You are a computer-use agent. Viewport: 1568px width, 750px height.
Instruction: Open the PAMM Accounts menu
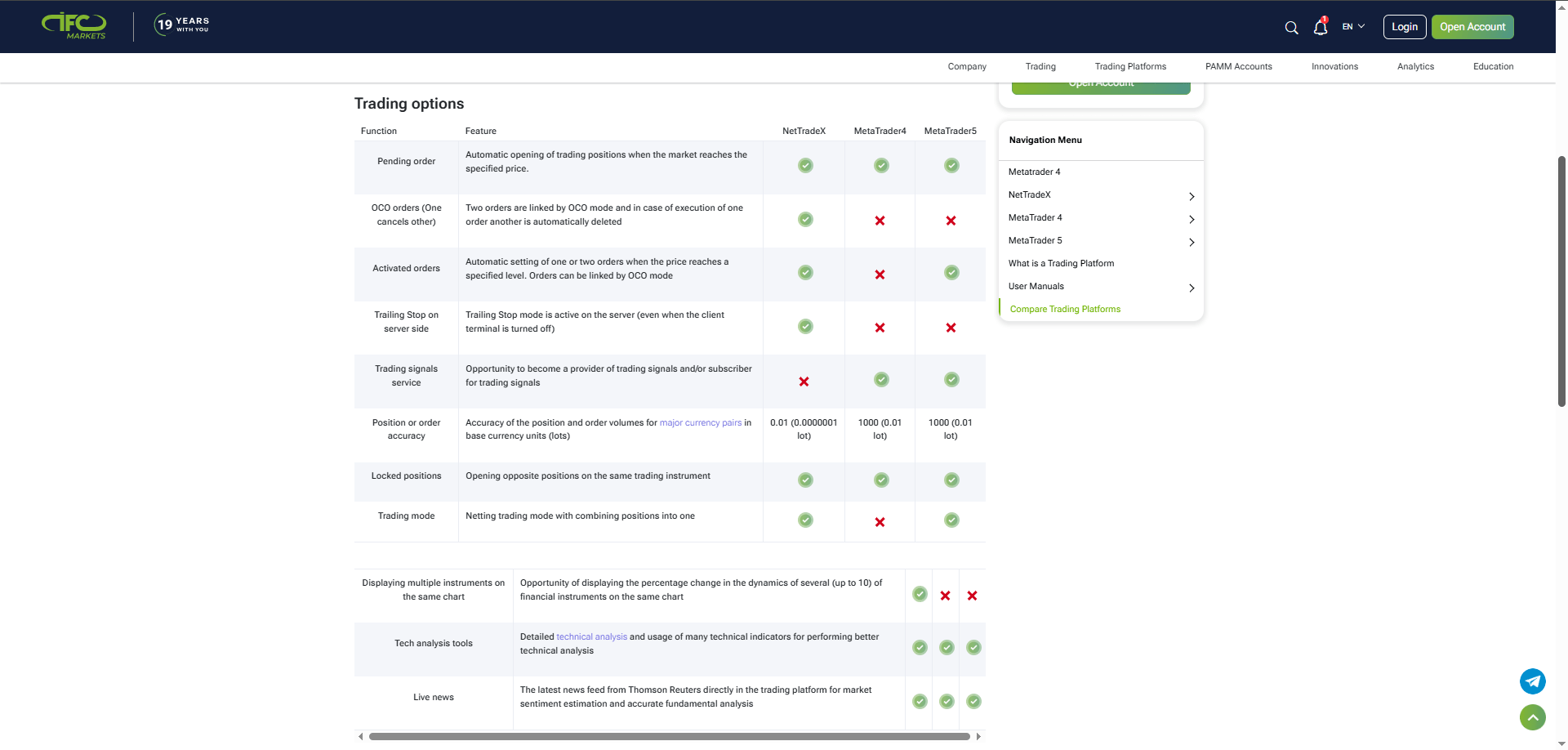(x=1238, y=67)
